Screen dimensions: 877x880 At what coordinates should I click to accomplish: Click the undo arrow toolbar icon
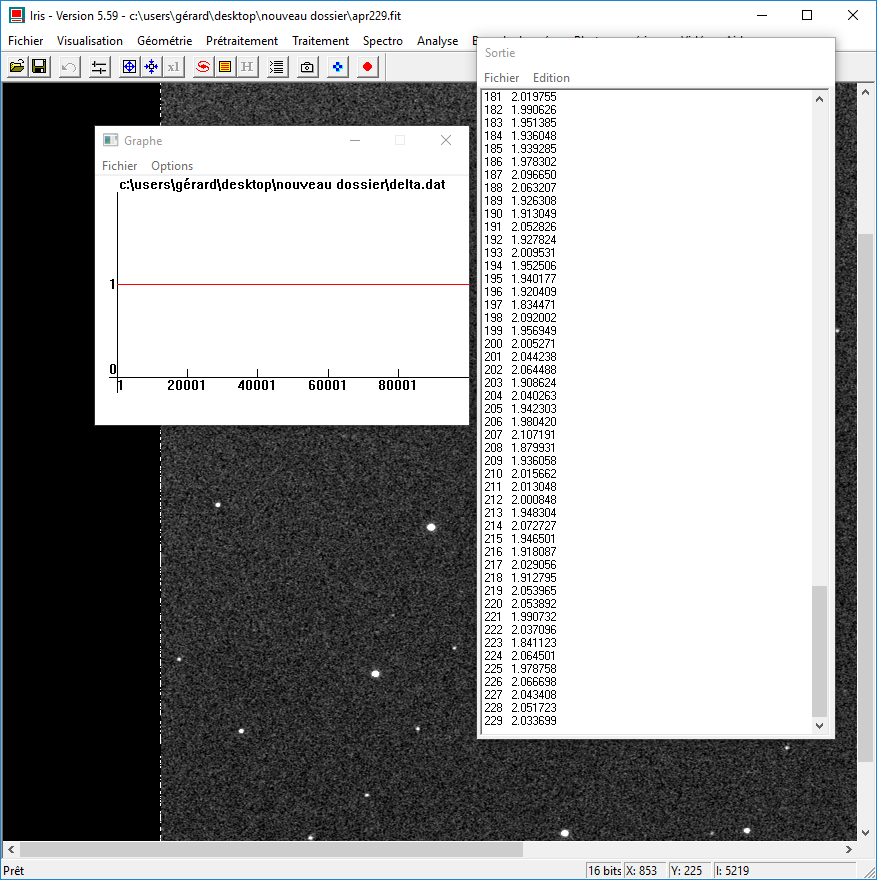[69, 67]
